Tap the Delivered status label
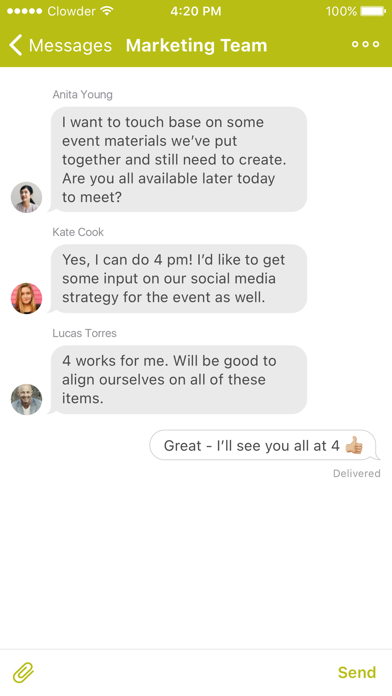Image resolution: width=392 pixels, height=696 pixels. [x=357, y=474]
